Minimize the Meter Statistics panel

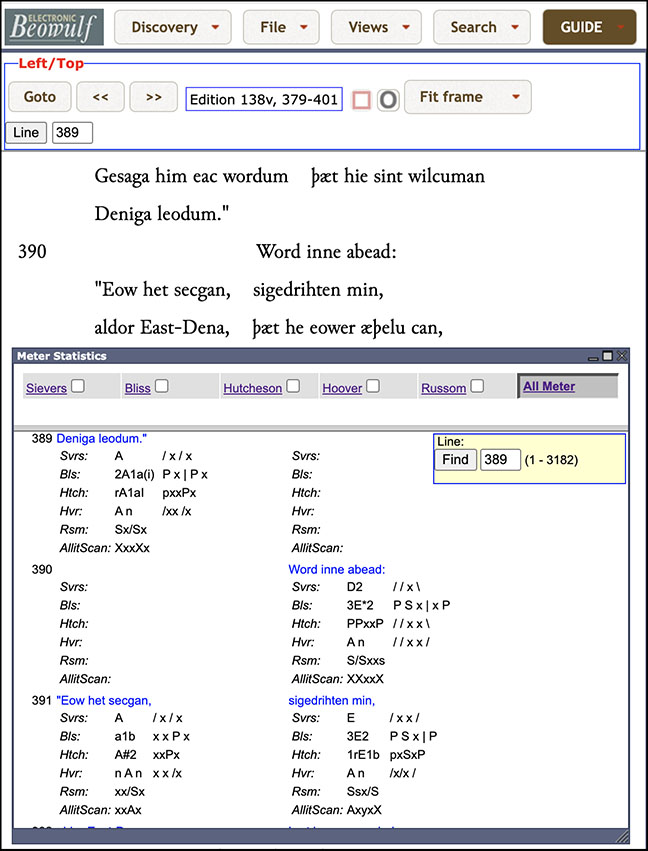593,357
